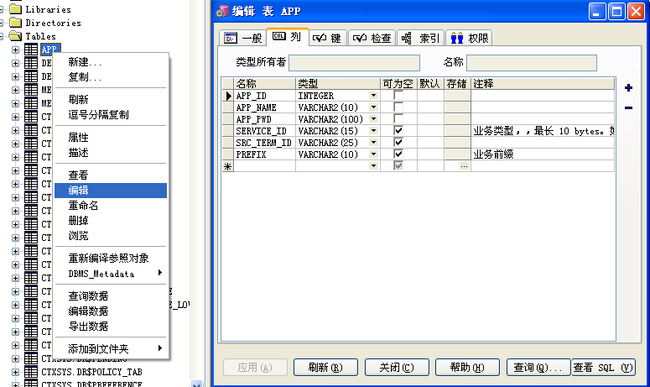Click the SERVICE_ID column name cell
Image resolution: width=650 pixels, height=387 pixels.
pyautogui.click(x=264, y=131)
